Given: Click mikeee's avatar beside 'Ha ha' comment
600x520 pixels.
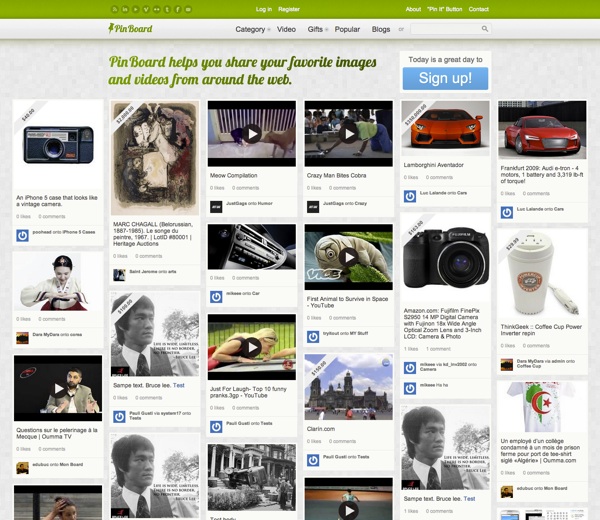Looking at the screenshot, I should pyautogui.click(x=410, y=388).
